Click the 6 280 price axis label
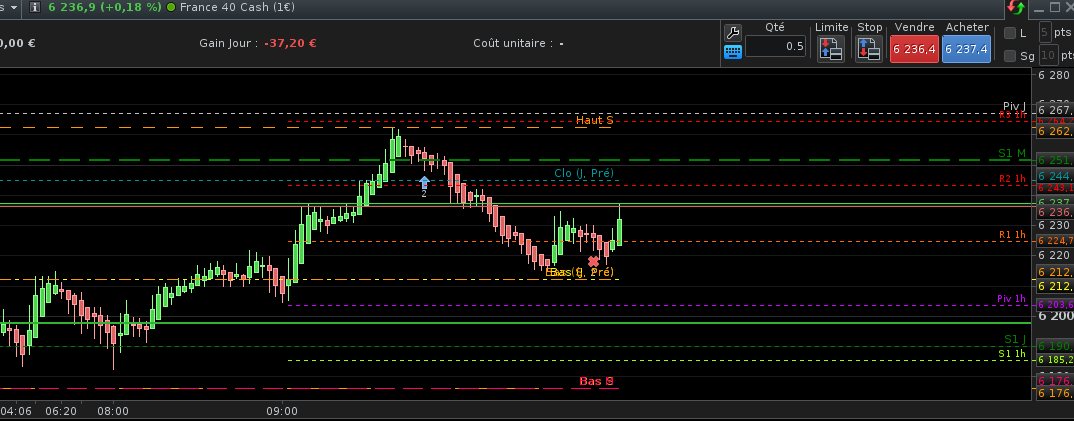Screen dimensions: 1074x421 coord(1053,75)
